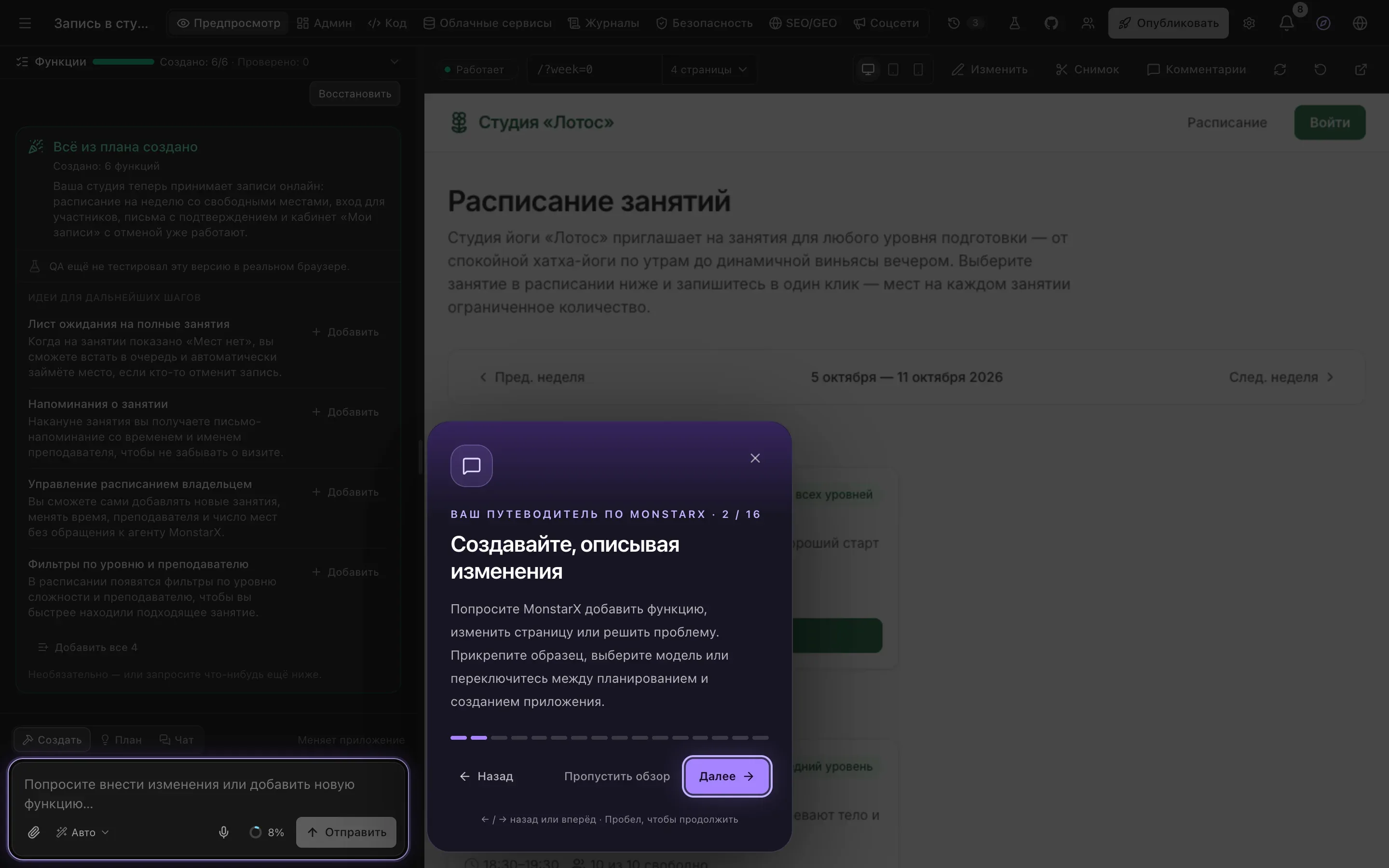Image resolution: width=1389 pixels, height=868 pixels.
Task: Click Пропустить обзор link
Action: tap(617, 776)
